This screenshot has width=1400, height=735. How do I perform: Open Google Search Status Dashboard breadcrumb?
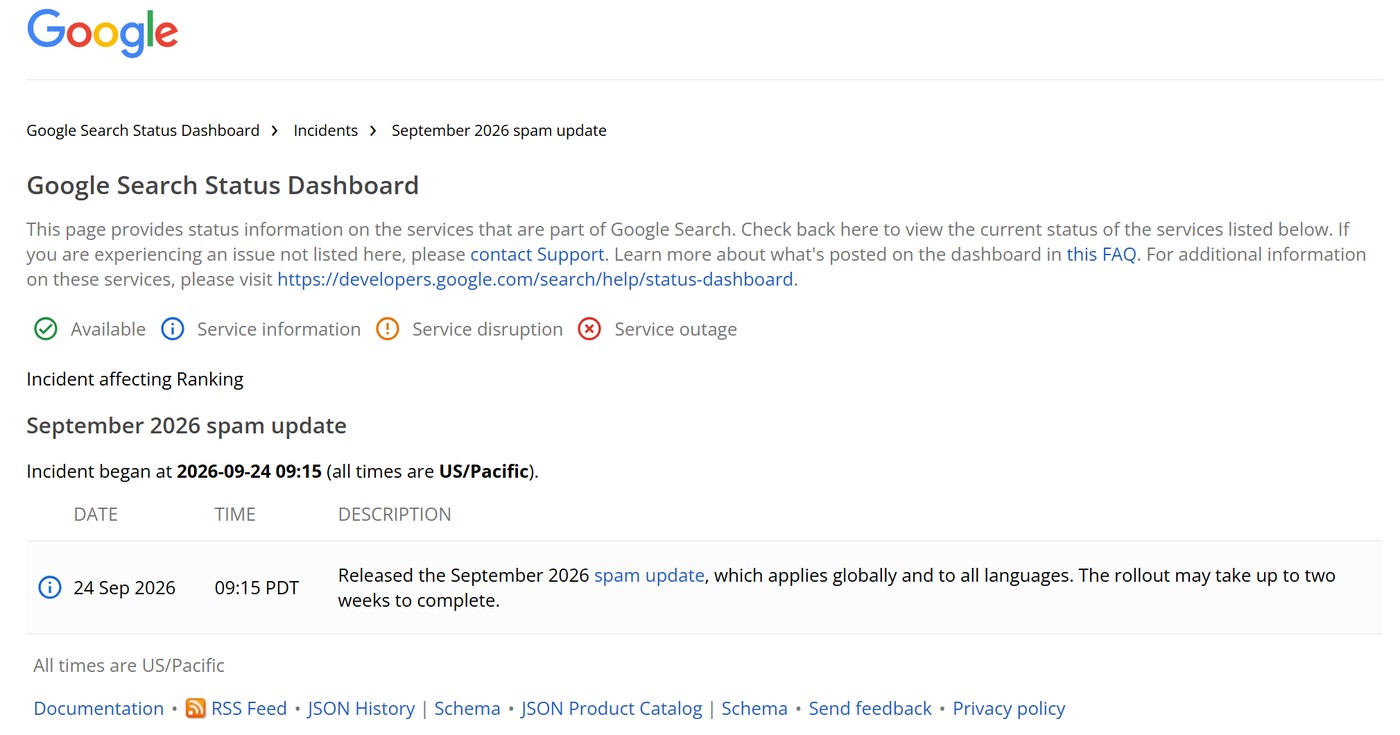click(x=143, y=130)
